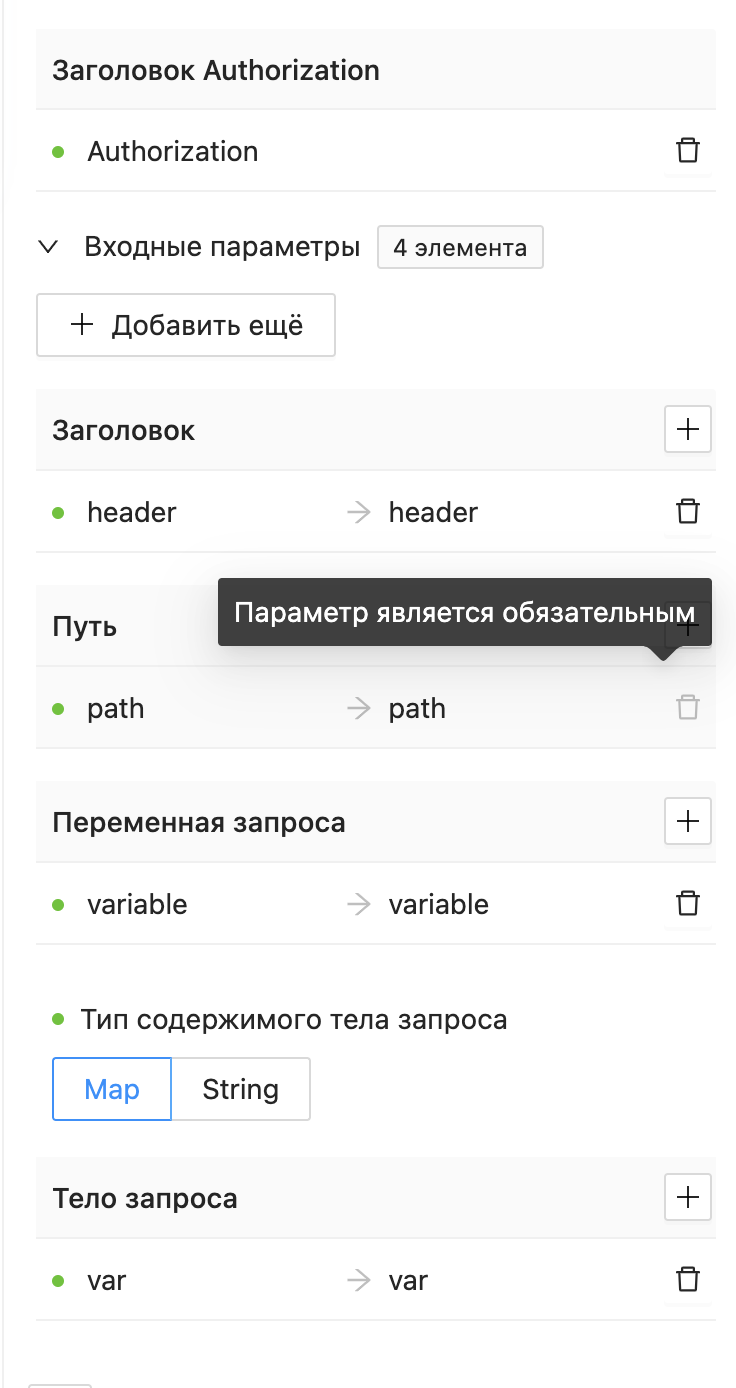Image resolution: width=736 pixels, height=1388 pixels.
Task: Click the arrow mapping icon beside header
Action: [356, 512]
